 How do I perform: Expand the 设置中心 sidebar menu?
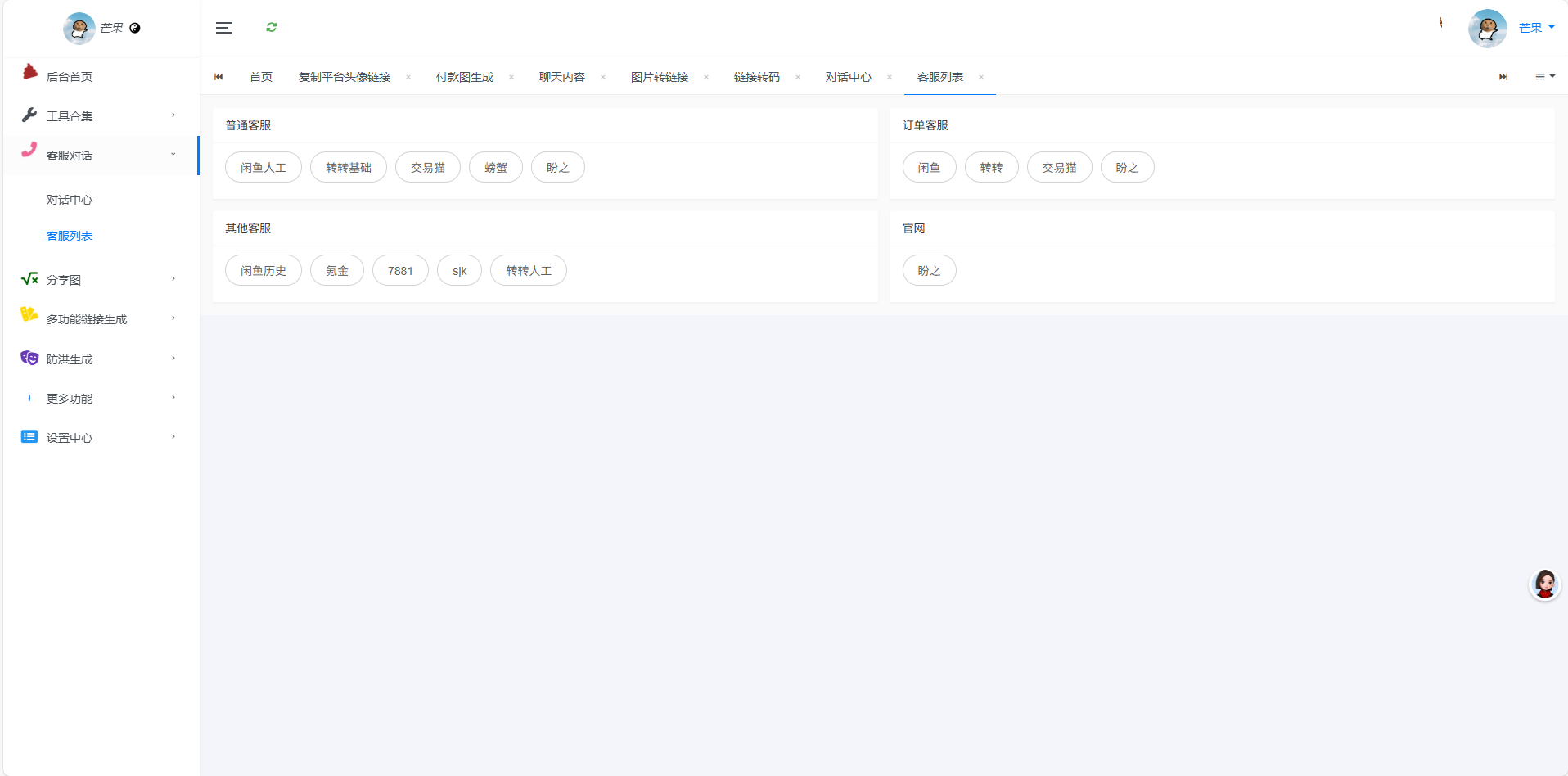click(x=98, y=438)
